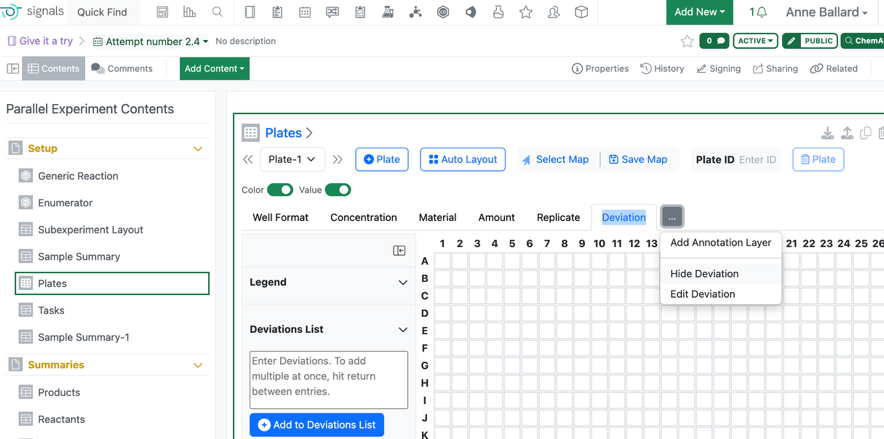Open the single flask icon in top toolbar
The height and width of the screenshot is (439, 884).
point(498,12)
